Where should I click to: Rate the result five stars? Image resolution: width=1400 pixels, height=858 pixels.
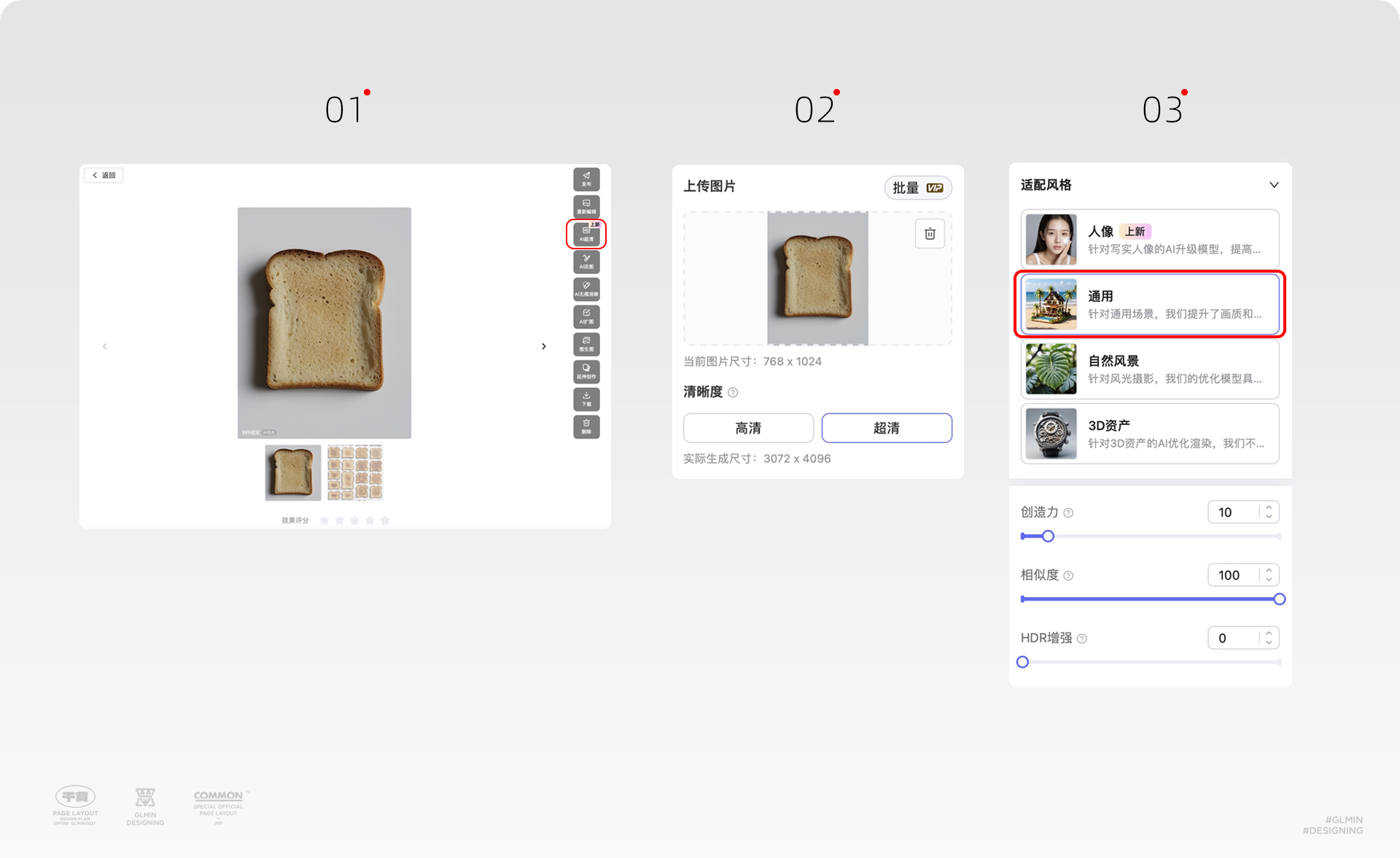[x=385, y=520]
